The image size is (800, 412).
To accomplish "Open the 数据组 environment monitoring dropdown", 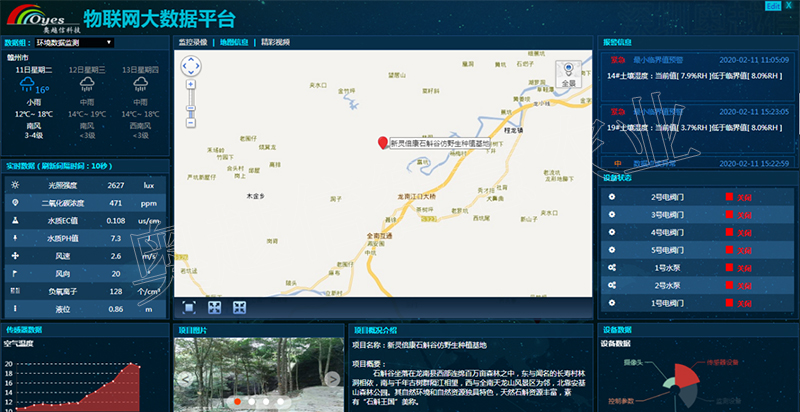I will point(75,43).
